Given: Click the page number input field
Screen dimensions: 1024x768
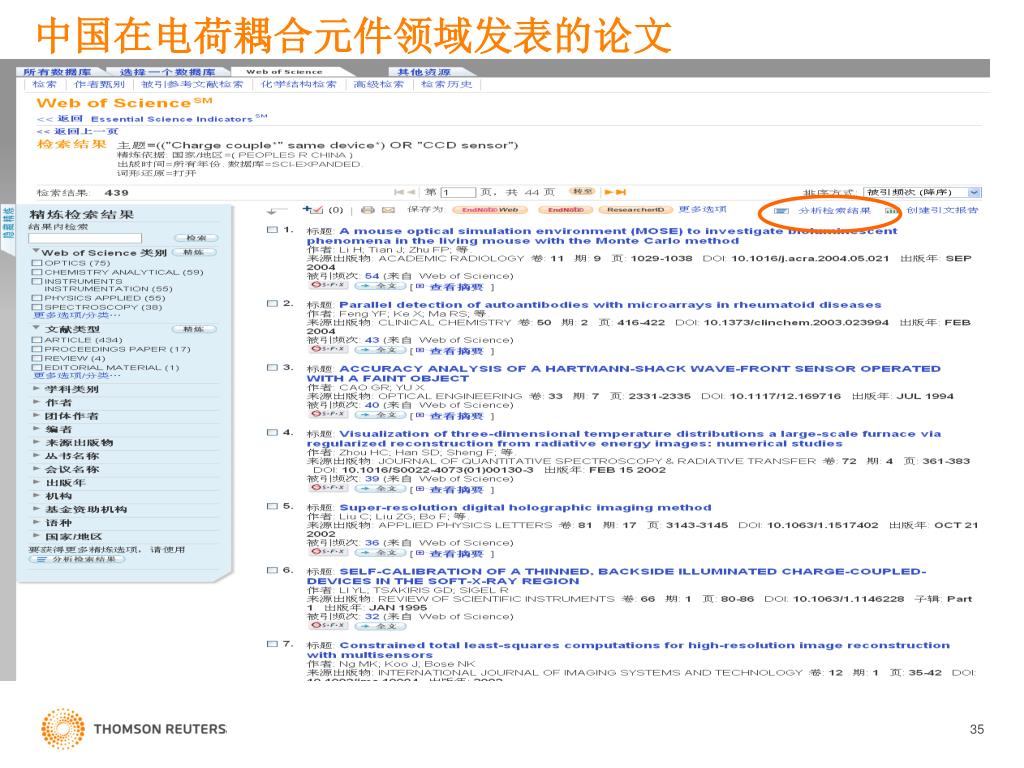Looking at the screenshot, I should click(x=458, y=192).
